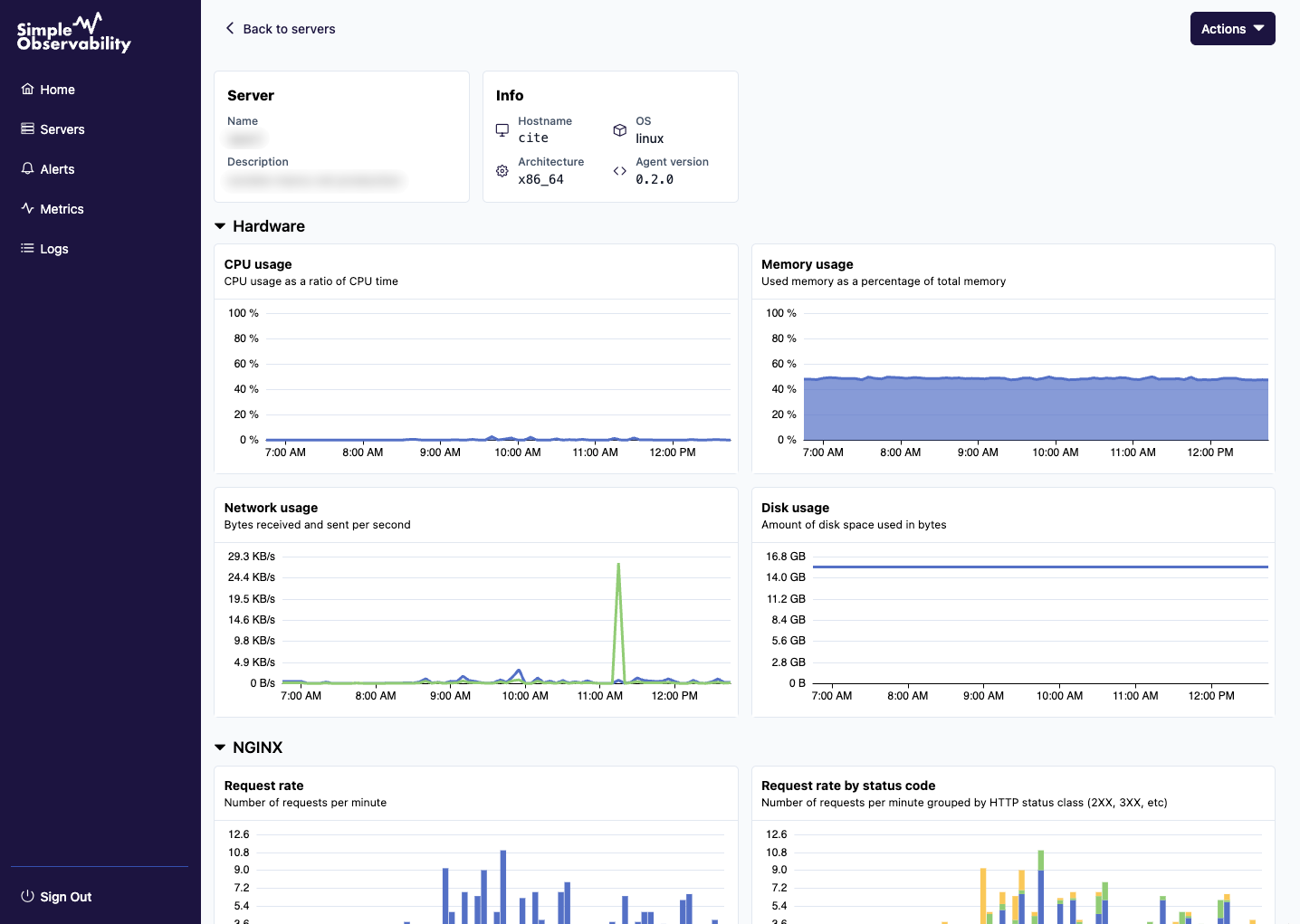Click the Disk usage chart title

(x=795, y=508)
